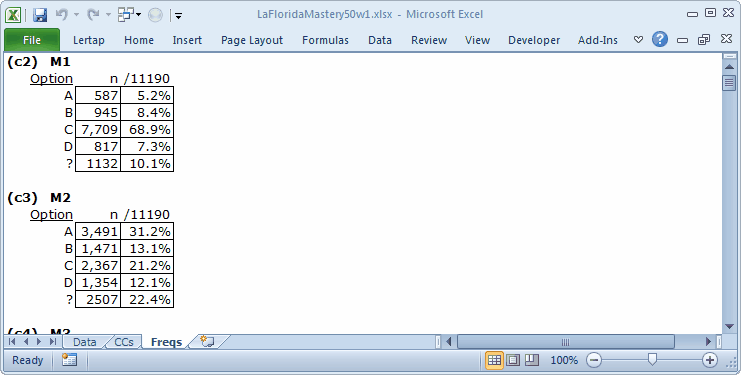Minimize the workbook window inside Excel
This screenshot has width=741, height=375.
(x=682, y=40)
